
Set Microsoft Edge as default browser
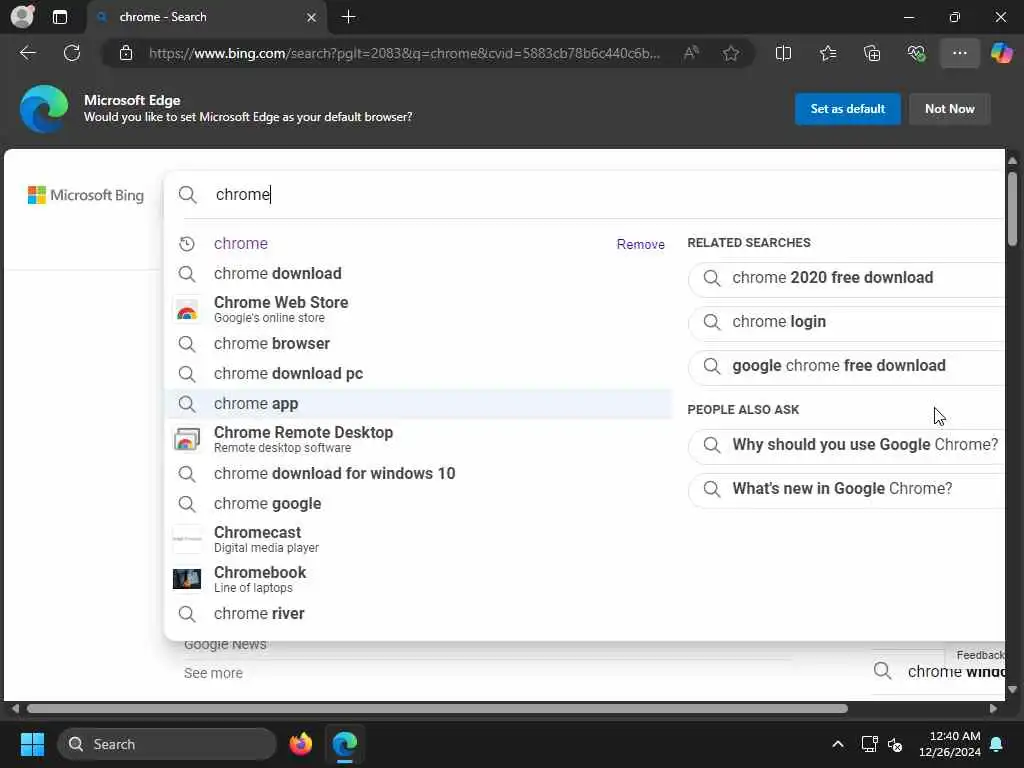coord(847,109)
